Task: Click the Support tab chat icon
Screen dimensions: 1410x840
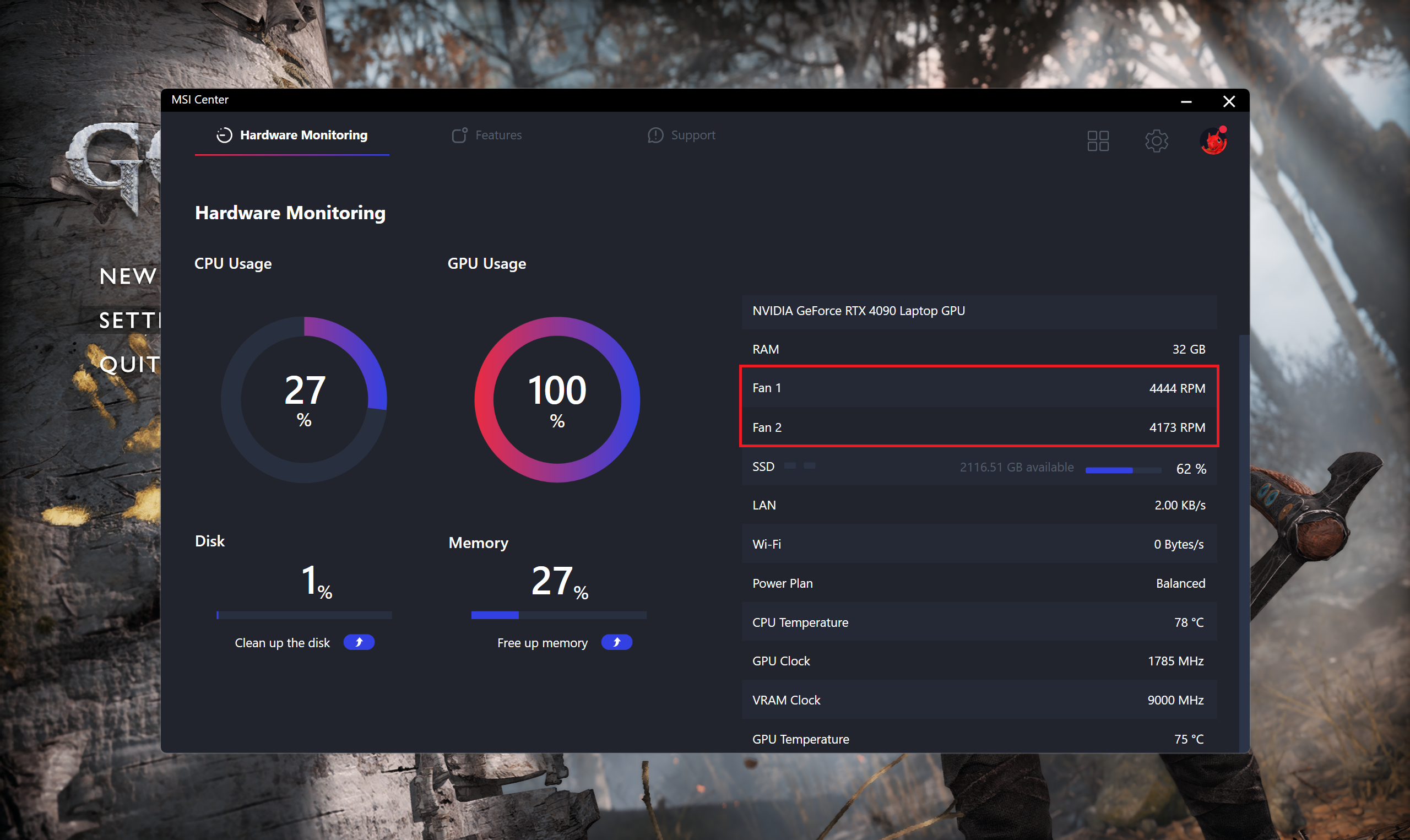Action: tap(655, 136)
